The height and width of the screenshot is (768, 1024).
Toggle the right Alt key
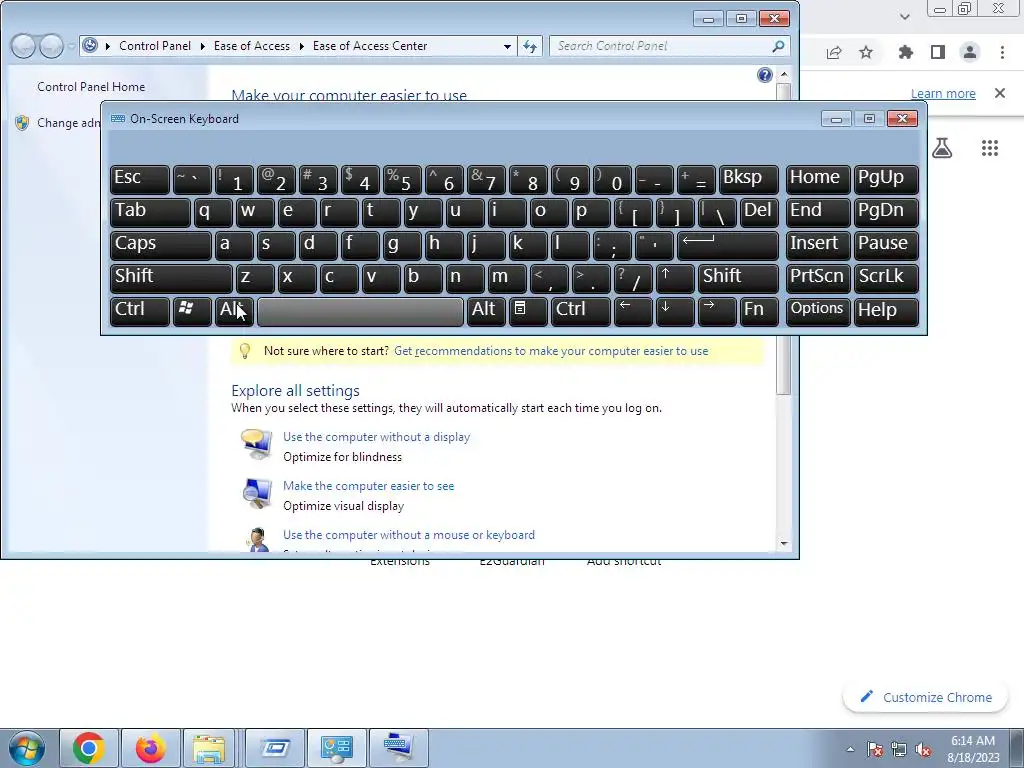486,310
